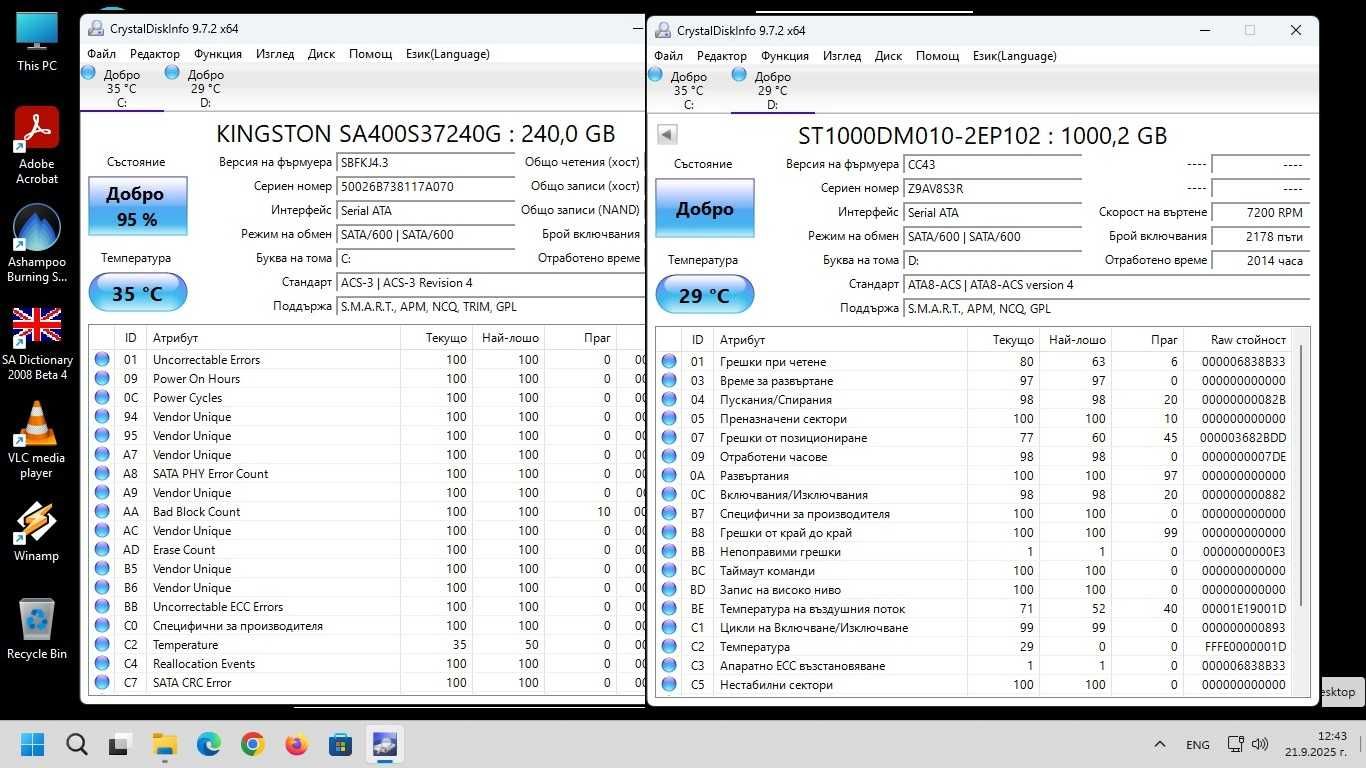
Task: Select the Erase Count attribute row
Action: 367,549
